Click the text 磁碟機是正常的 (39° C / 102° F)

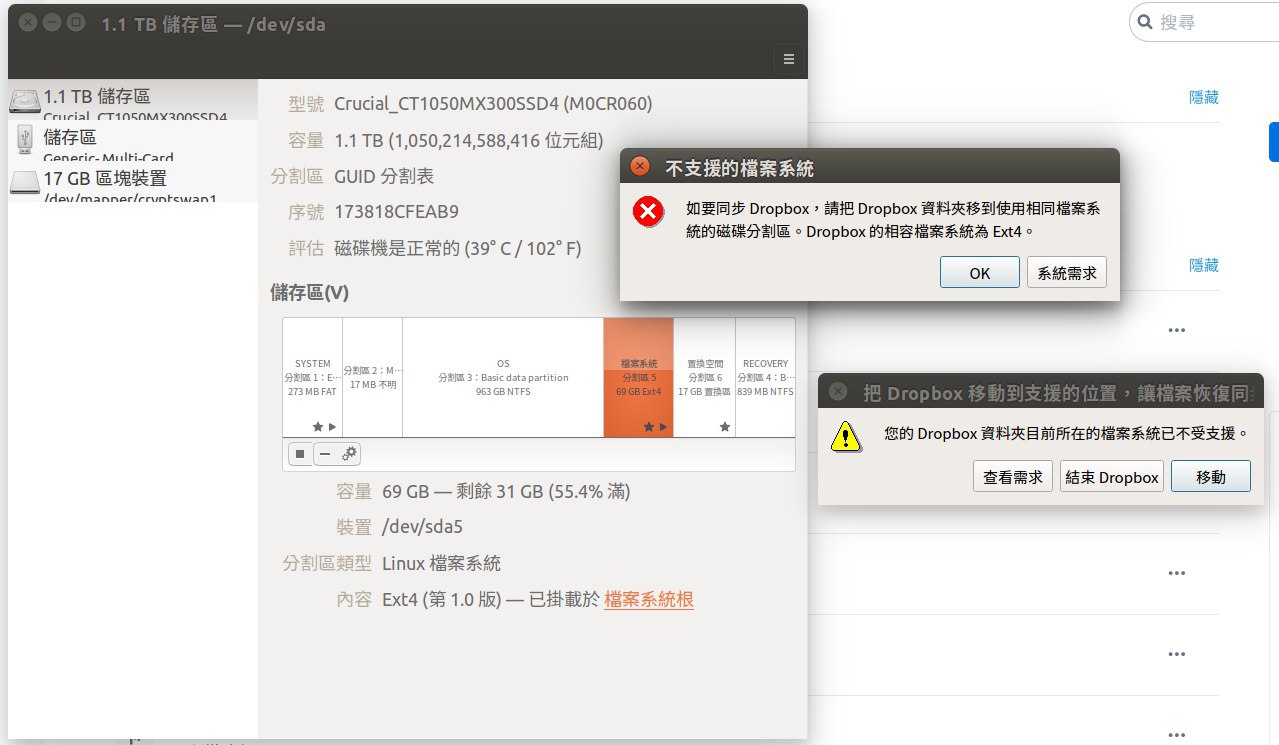pyautogui.click(x=458, y=248)
